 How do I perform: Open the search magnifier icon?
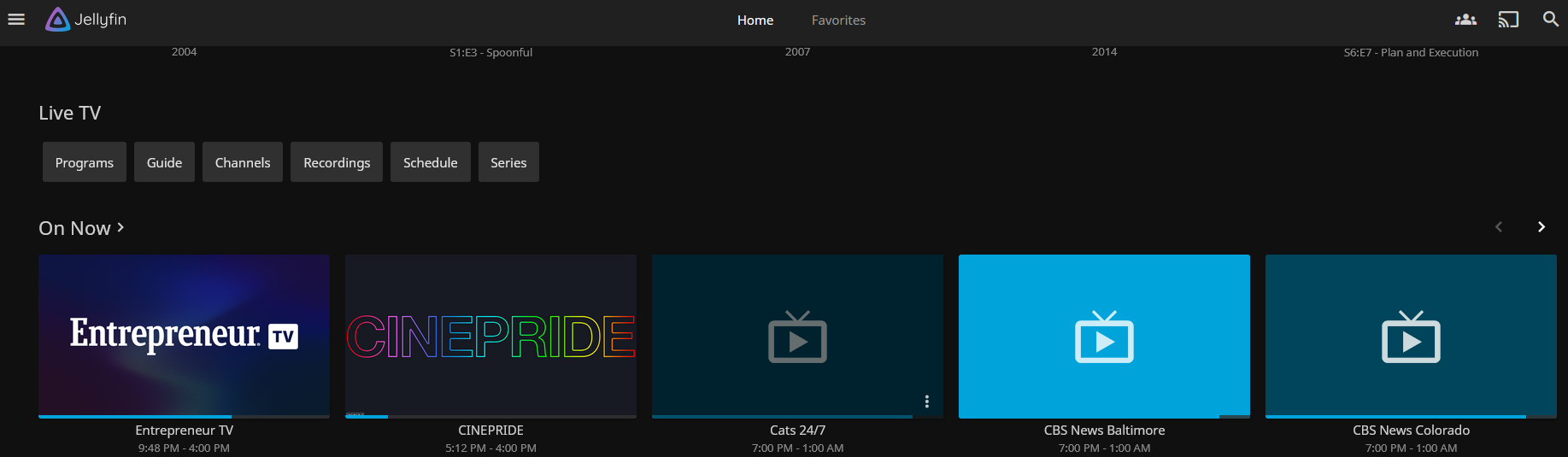point(1550,19)
